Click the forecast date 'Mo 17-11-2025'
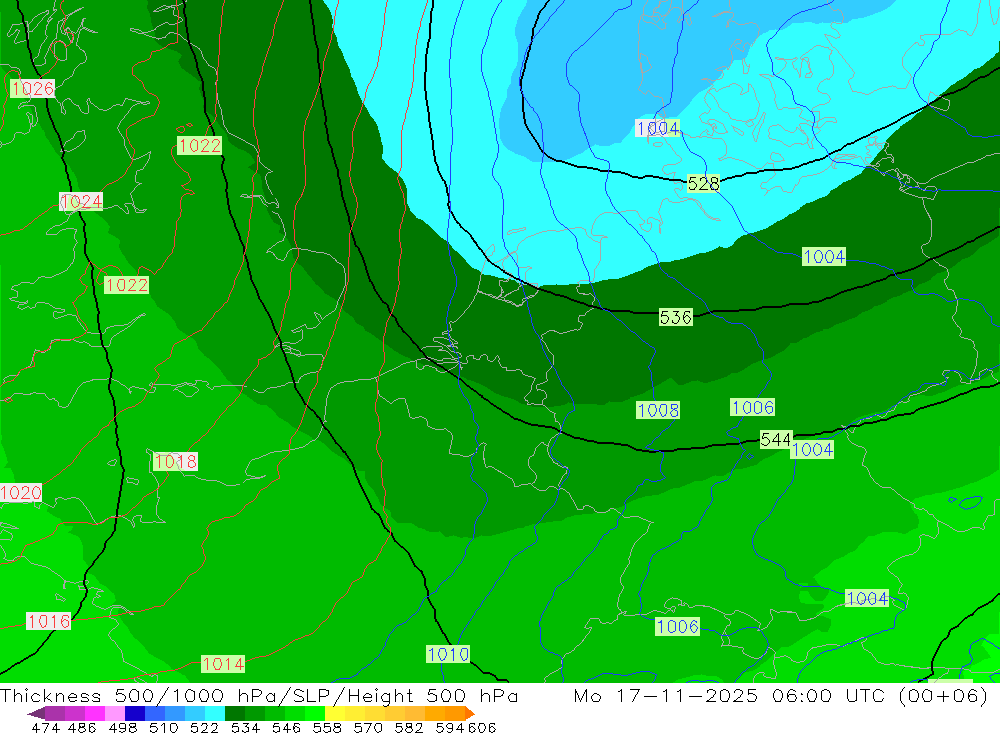 666,695
